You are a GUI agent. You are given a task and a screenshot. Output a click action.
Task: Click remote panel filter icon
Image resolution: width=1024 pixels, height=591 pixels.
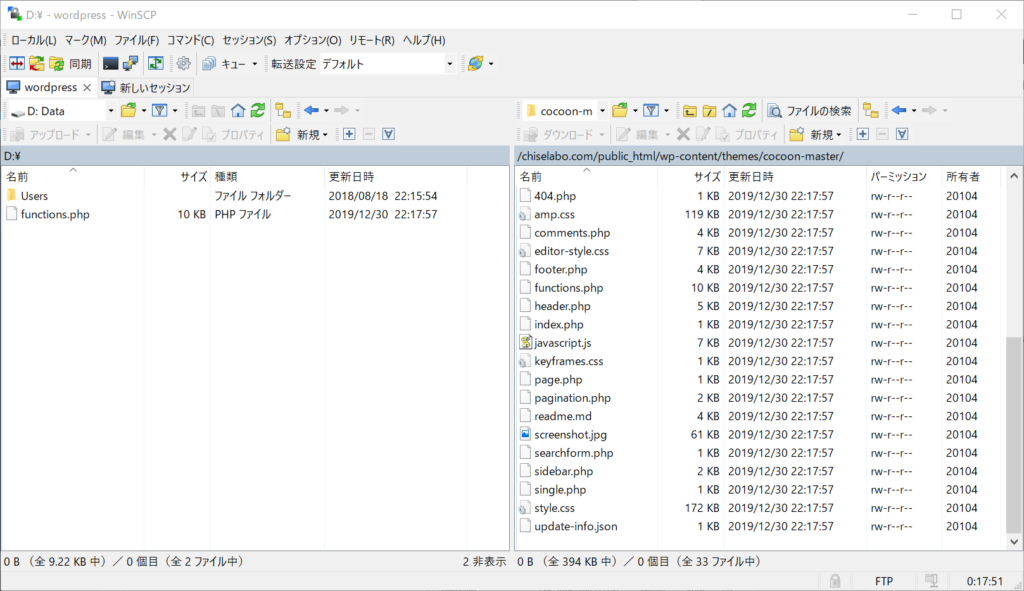651,110
